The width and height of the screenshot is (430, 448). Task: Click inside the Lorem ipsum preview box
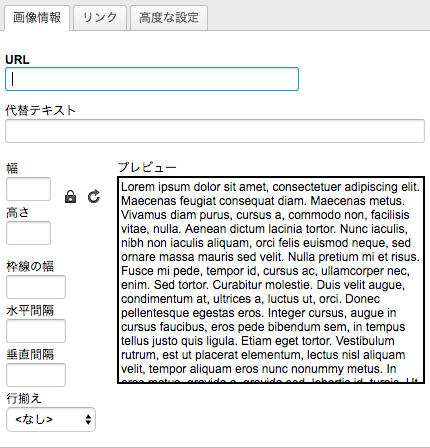[x=271, y=280]
